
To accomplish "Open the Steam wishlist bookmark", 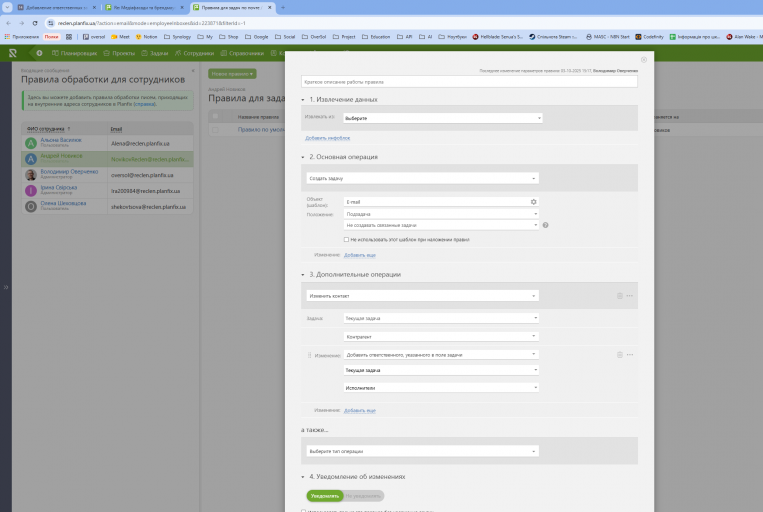I will (553, 37).
